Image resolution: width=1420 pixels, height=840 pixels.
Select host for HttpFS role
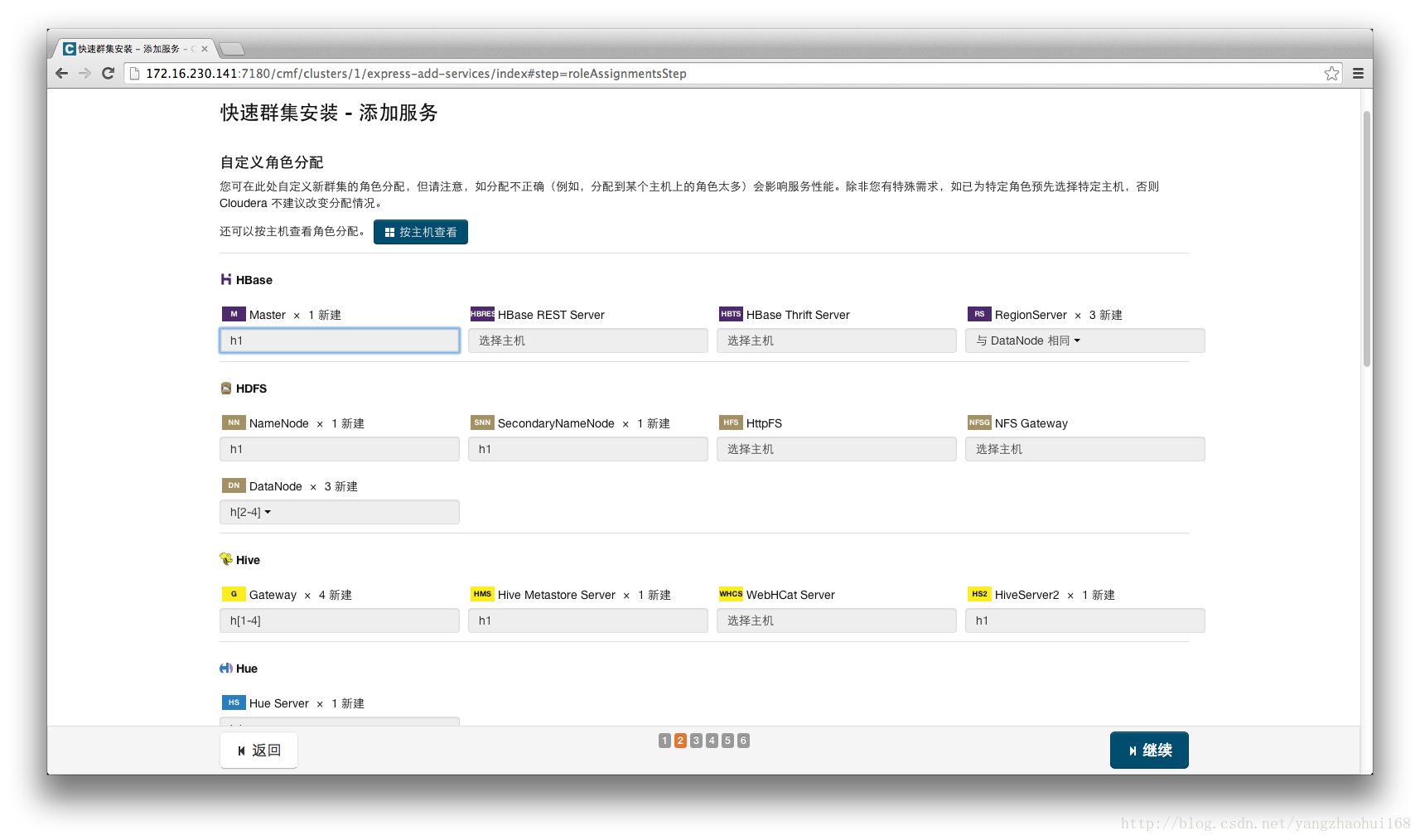click(836, 449)
